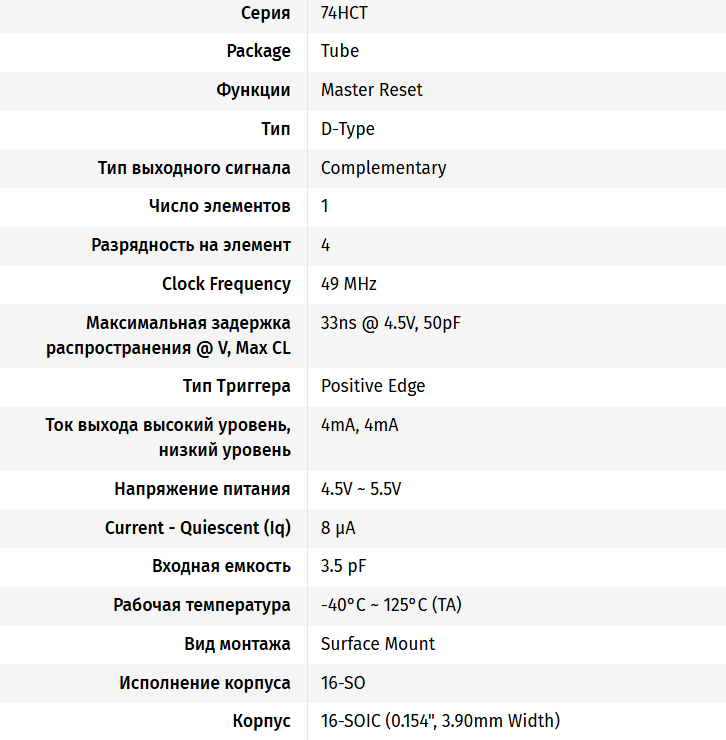Click the Current - Quiescent (Iq) label
This screenshot has width=726, height=740.
pos(198,528)
